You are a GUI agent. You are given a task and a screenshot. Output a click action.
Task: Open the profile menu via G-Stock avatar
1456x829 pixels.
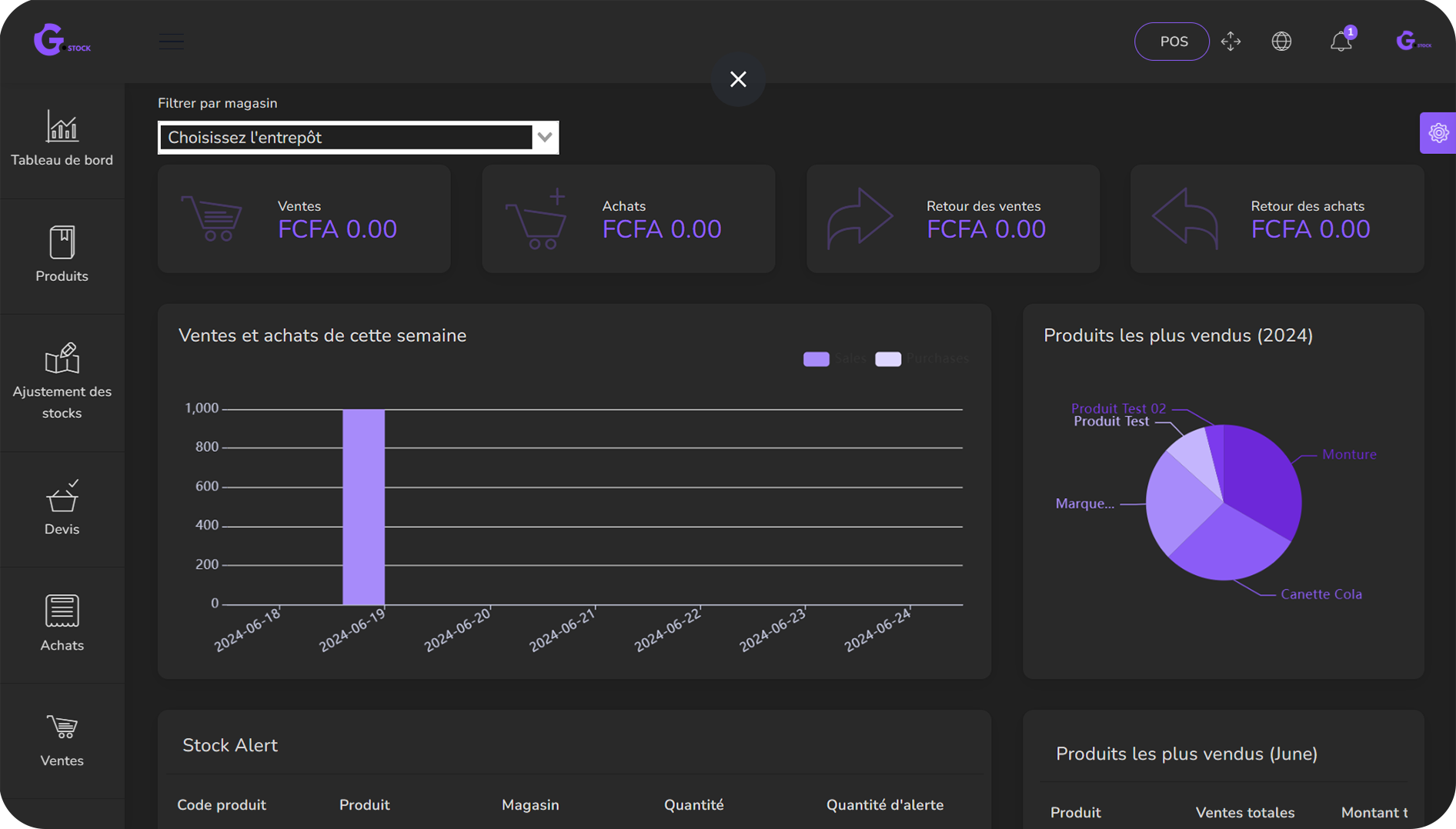(x=1413, y=40)
